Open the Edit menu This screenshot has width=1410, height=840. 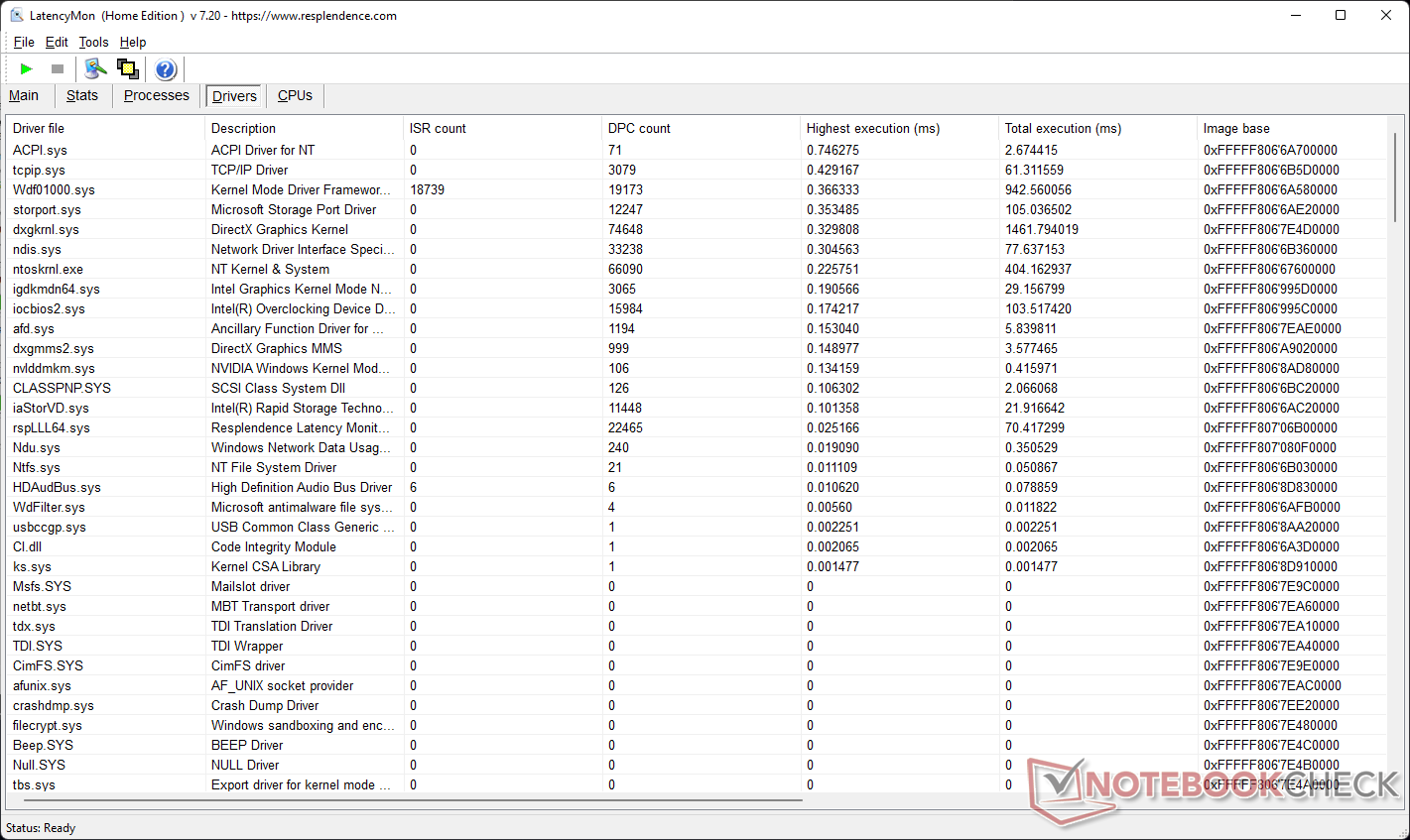(x=57, y=42)
